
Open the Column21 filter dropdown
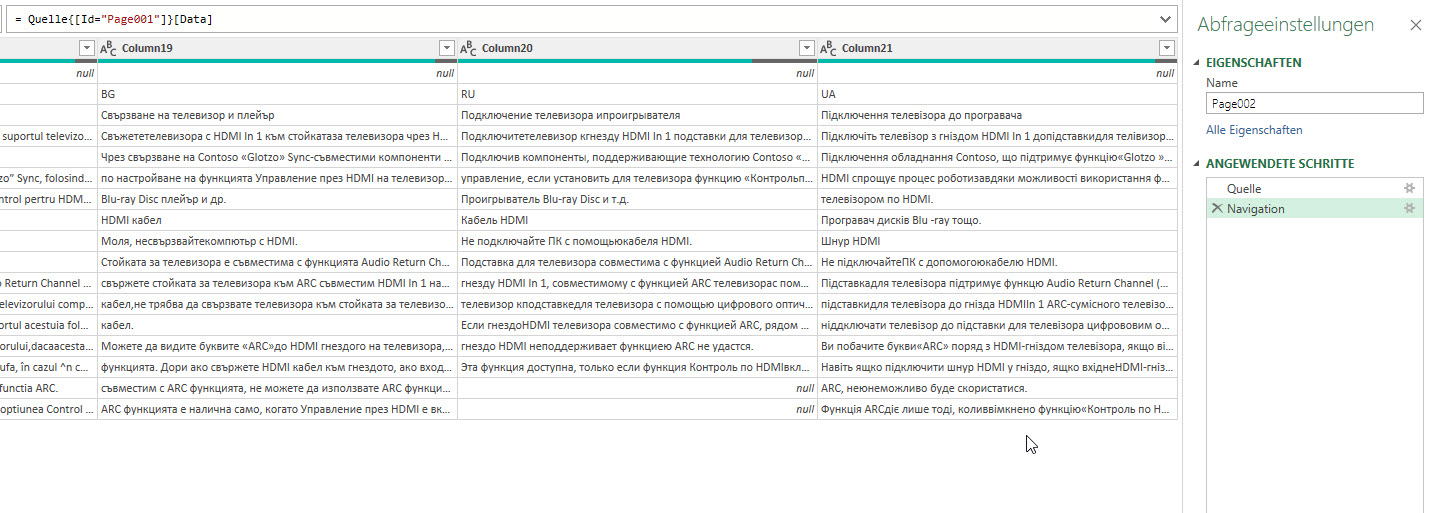pos(1166,48)
